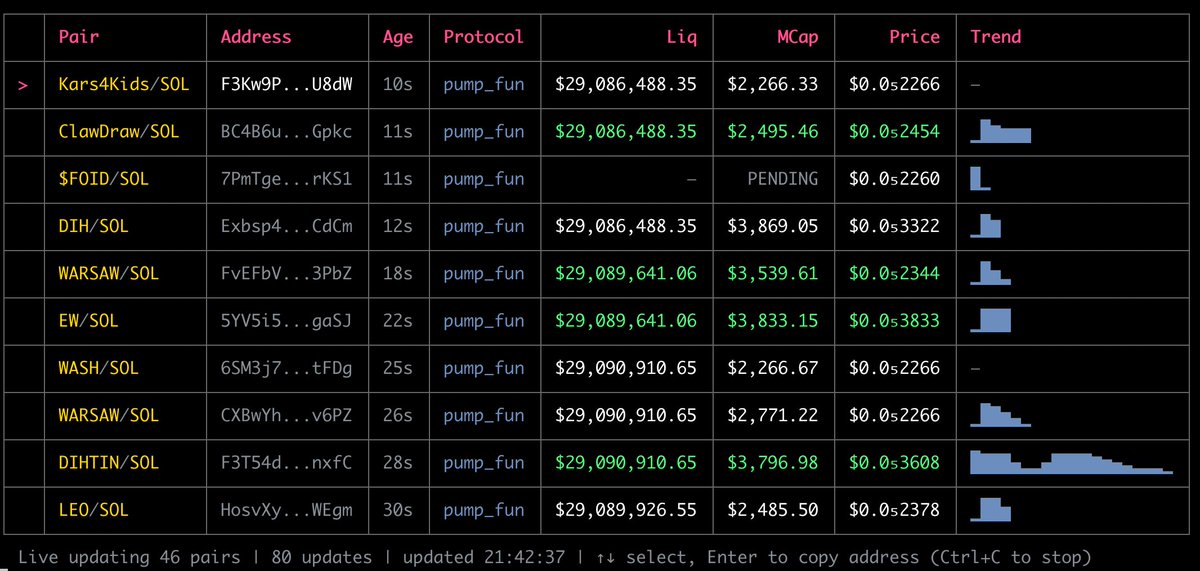This screenshot has width=1200, height=571.
Task: Click the Price column header
Action: point(915,37)
